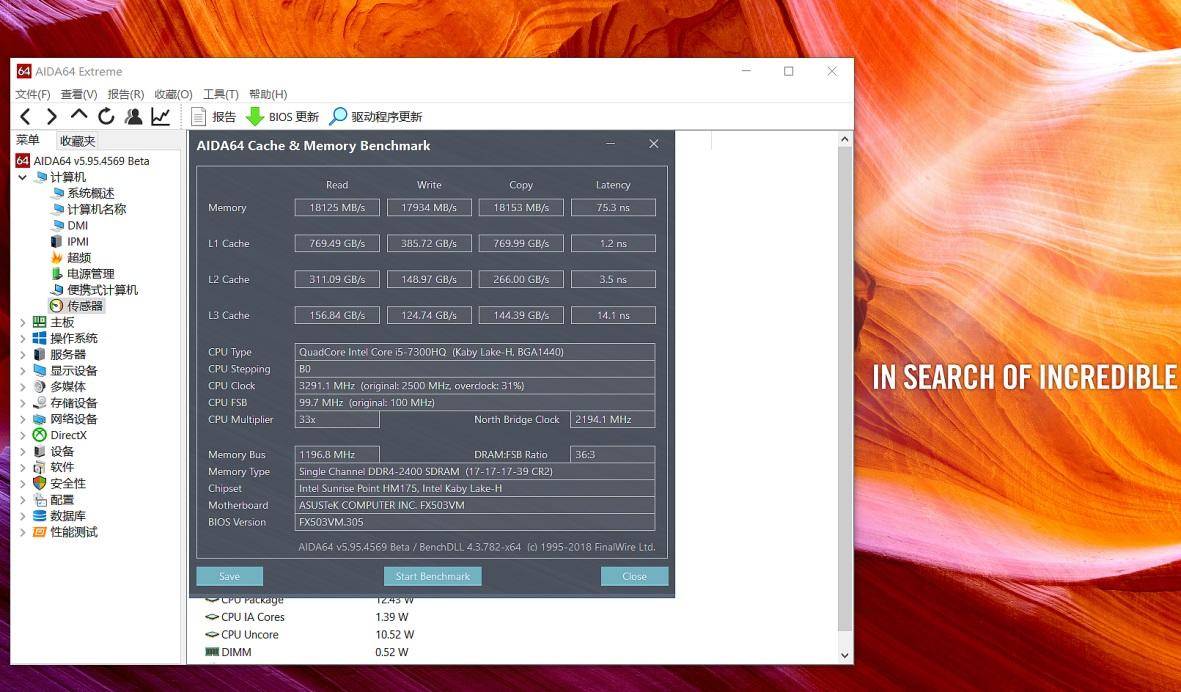Open the 工具(T) menu

click(219, 93)
